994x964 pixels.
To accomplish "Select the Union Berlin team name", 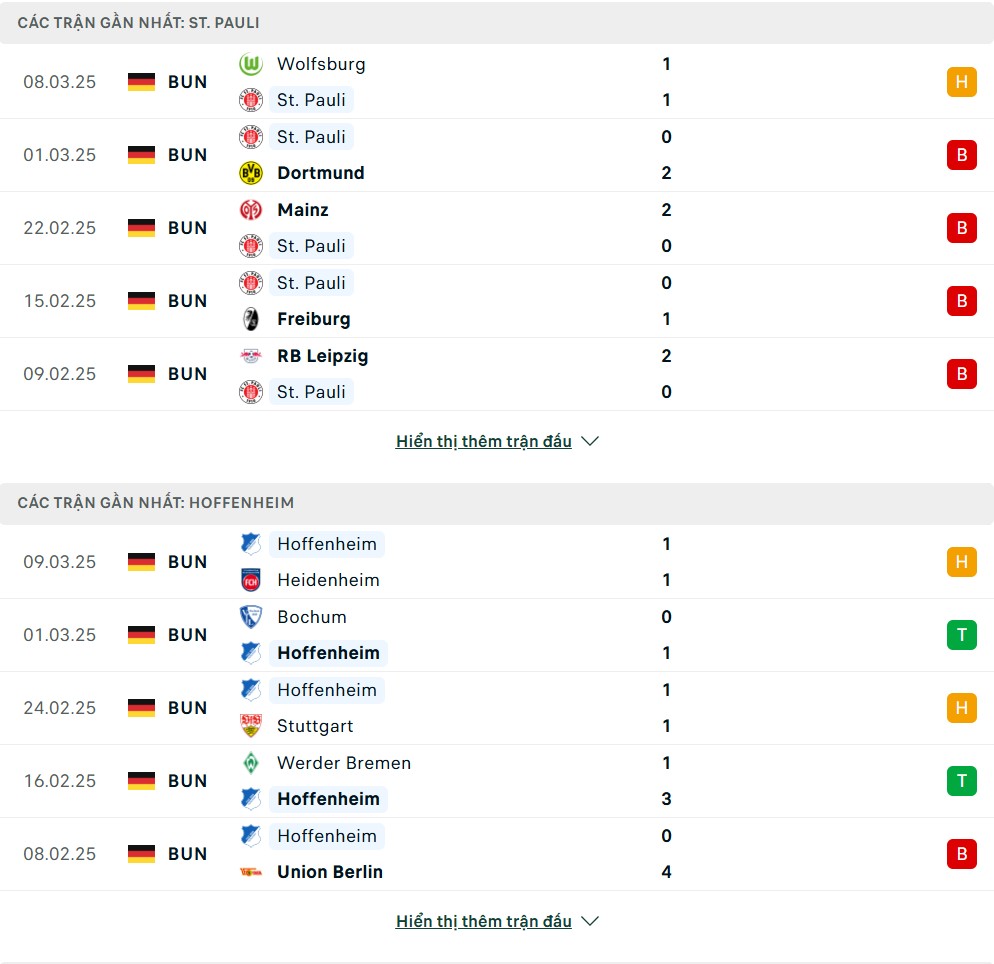I will (330, 872).
